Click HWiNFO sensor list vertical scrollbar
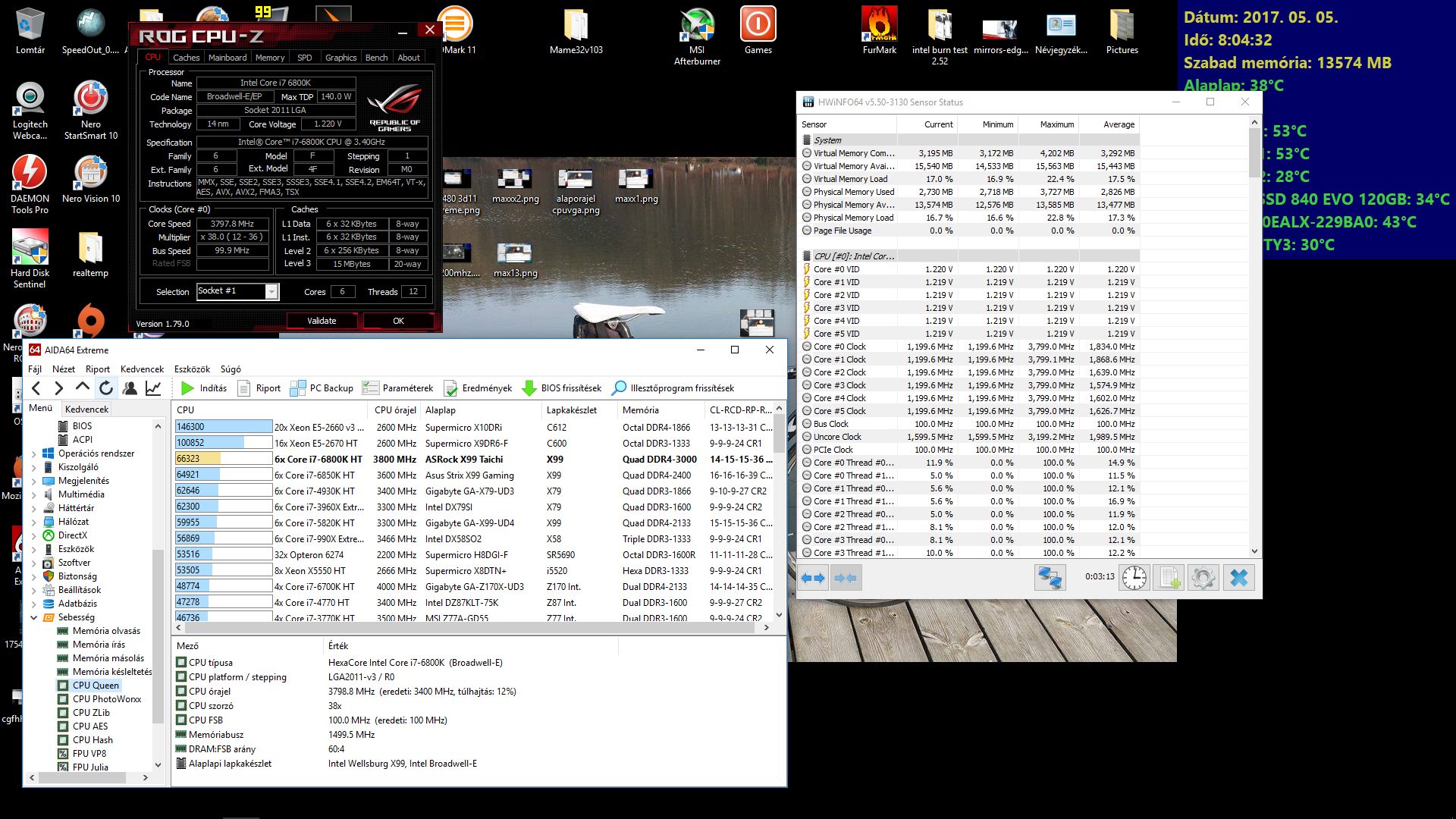 (1254, 337)
